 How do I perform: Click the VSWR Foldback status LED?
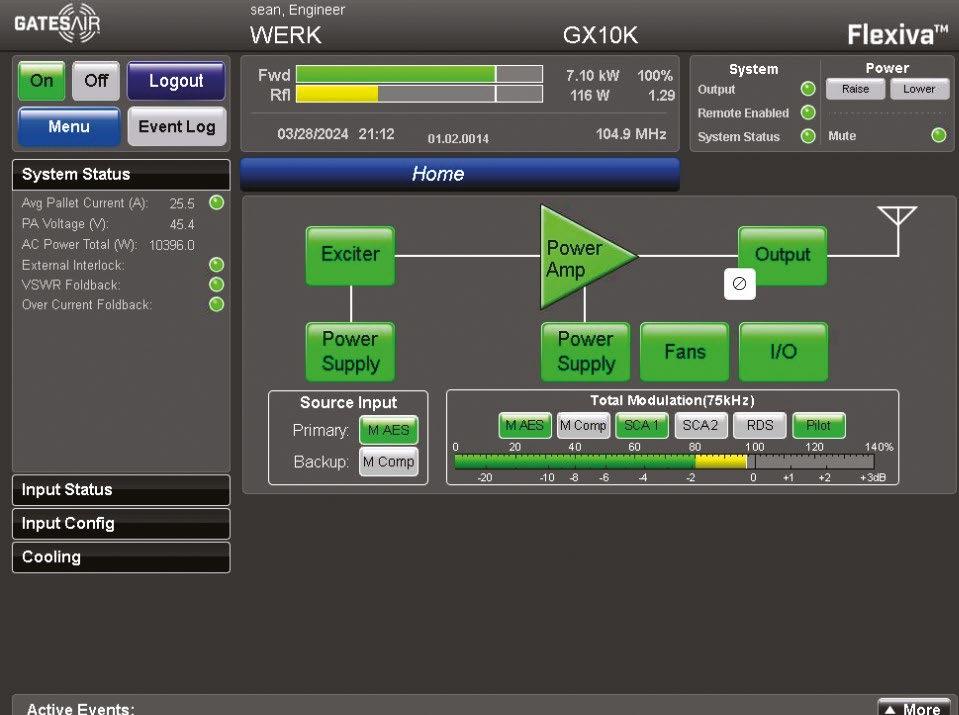[217, 284]
